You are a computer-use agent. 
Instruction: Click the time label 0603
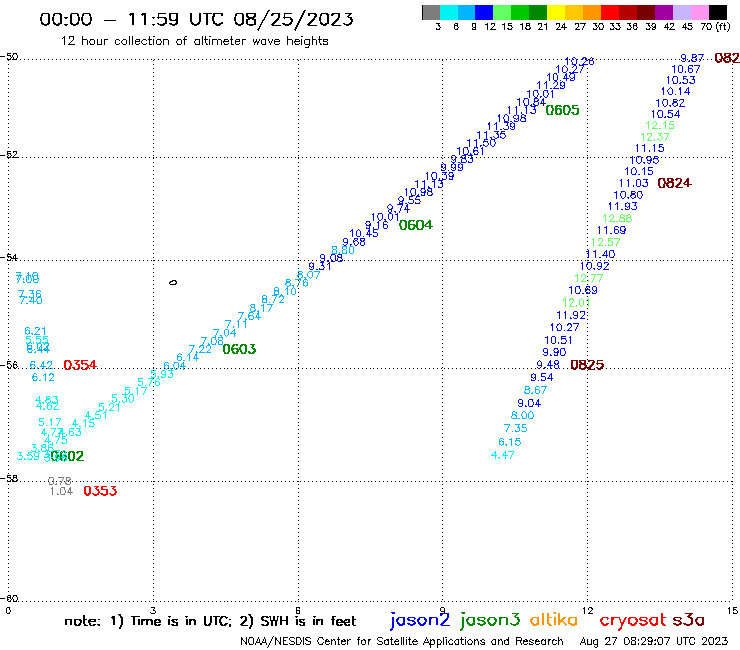tap(239, 349)
